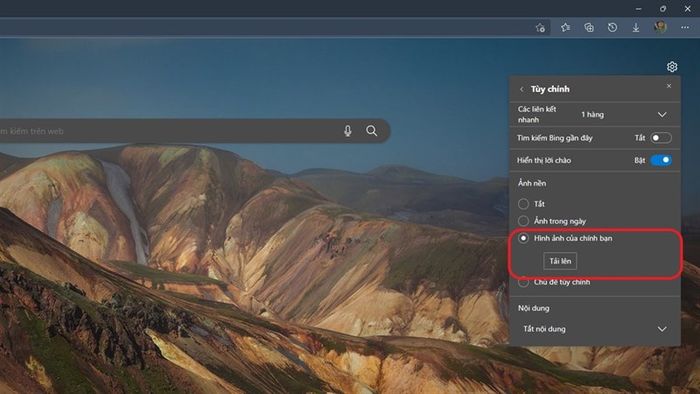The height and width of the screenshot is (394, 700).
Task: Open the user profile avatar
Action: pyautogui.click(x=660, y=27)
